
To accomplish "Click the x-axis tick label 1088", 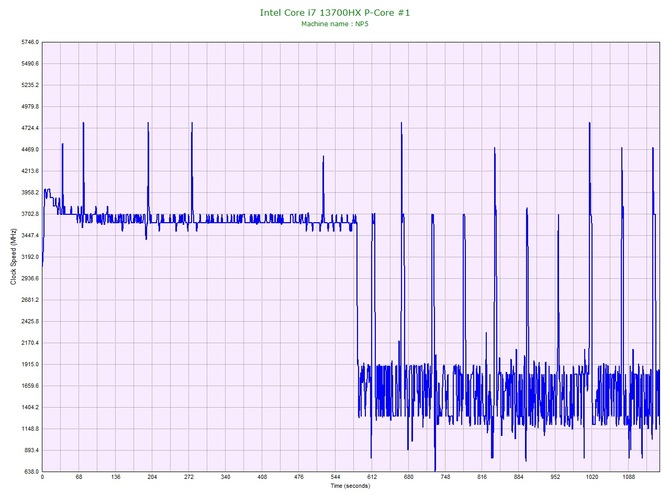I will 629,477.
